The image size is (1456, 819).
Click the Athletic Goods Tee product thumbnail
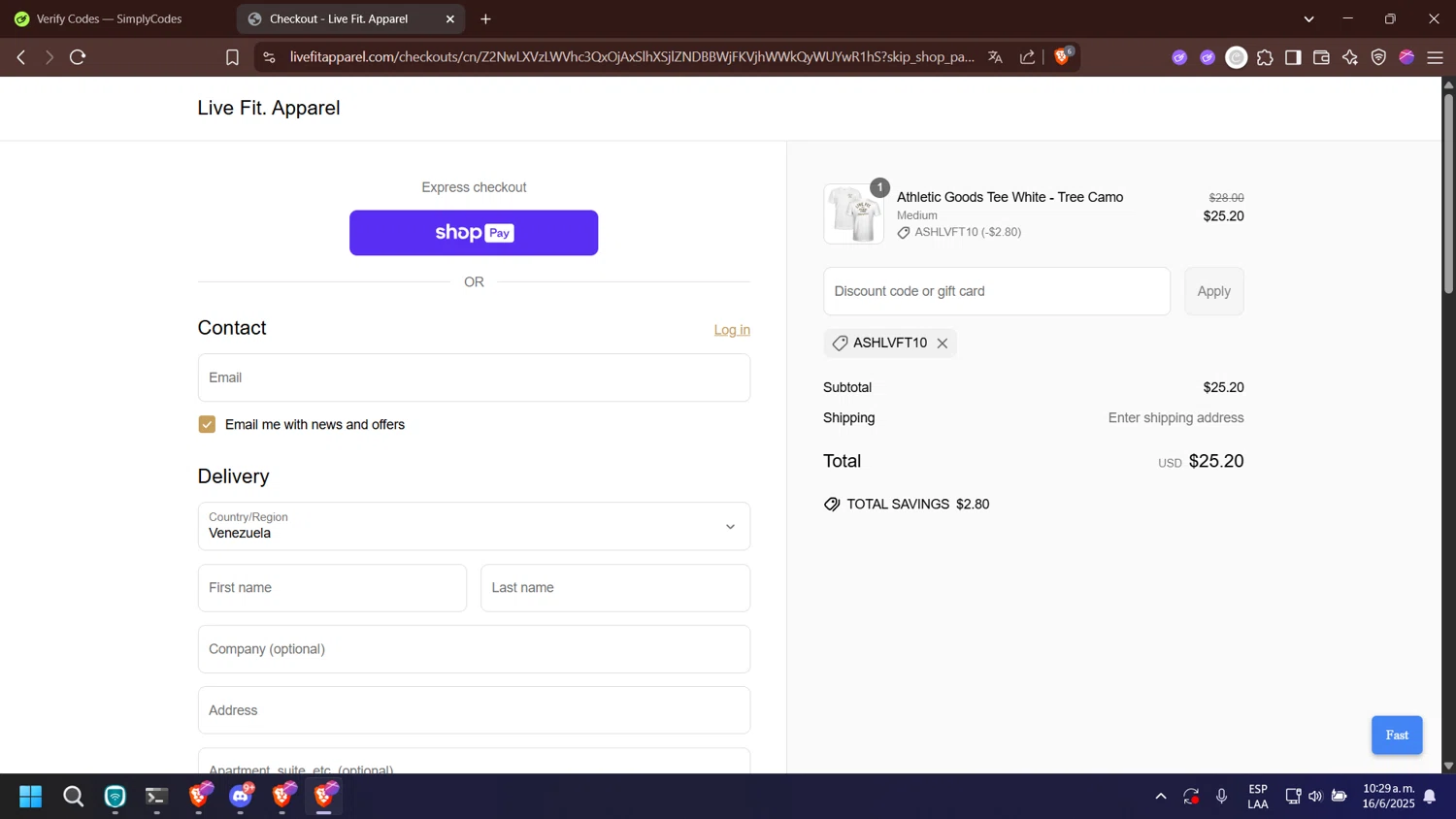(x=853, y=213)
